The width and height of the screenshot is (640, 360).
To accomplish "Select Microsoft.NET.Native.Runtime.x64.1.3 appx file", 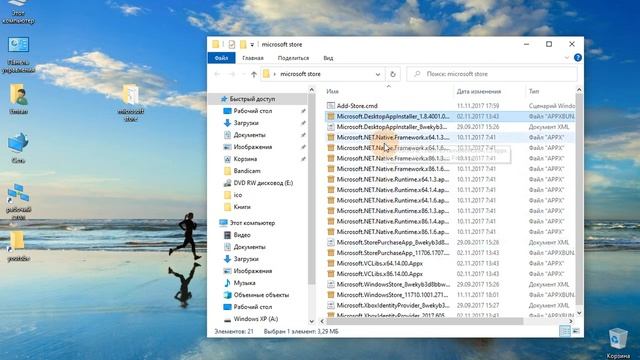I will (x=393, y=179).
